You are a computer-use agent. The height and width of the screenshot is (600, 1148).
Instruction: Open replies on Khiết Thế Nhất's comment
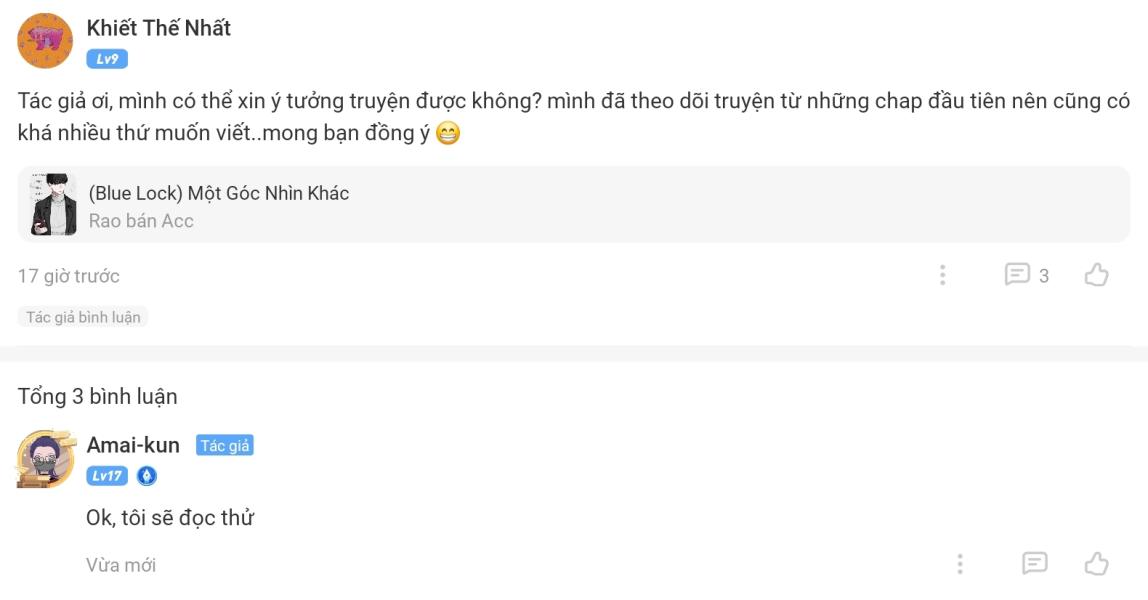(1026, 275)
